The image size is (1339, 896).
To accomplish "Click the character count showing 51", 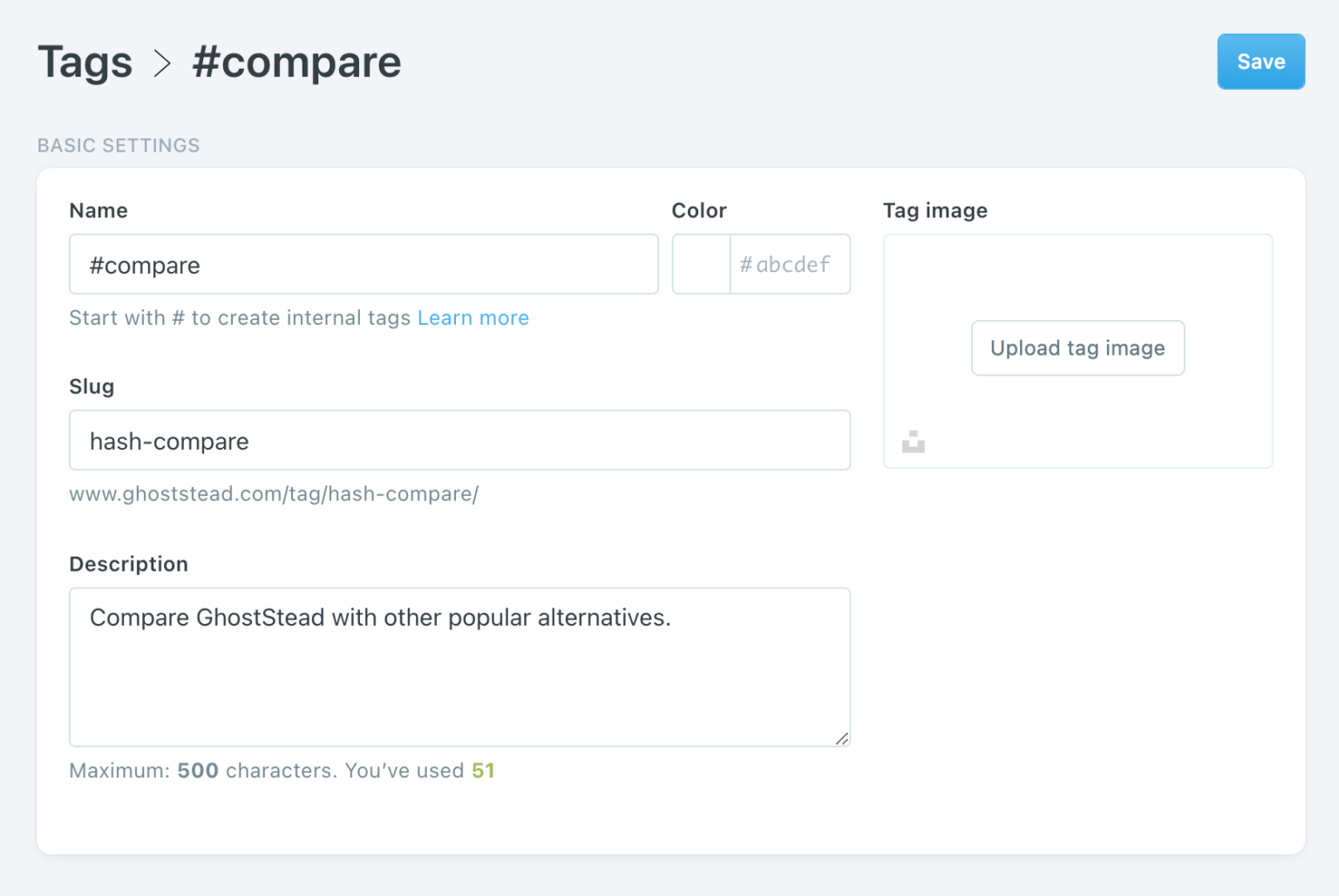I will click(483, 770).
